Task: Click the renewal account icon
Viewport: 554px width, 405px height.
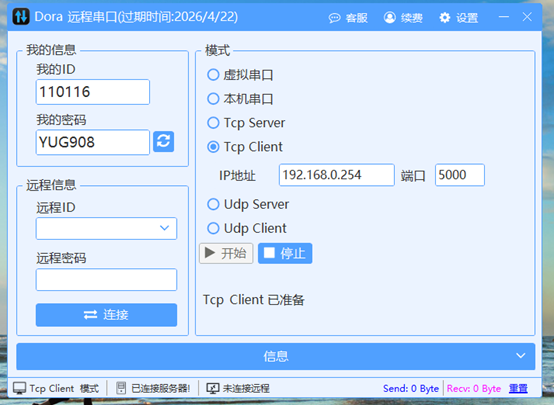Action: [x=389, y=17]
